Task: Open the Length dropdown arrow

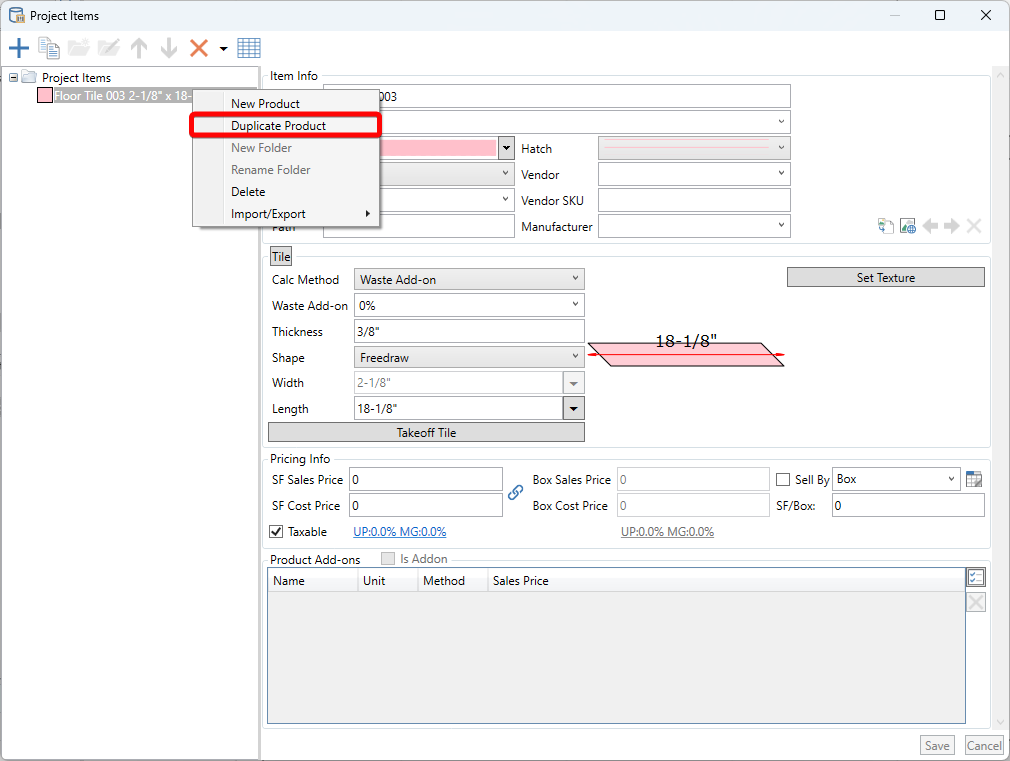Action: [x=574, y=409]
